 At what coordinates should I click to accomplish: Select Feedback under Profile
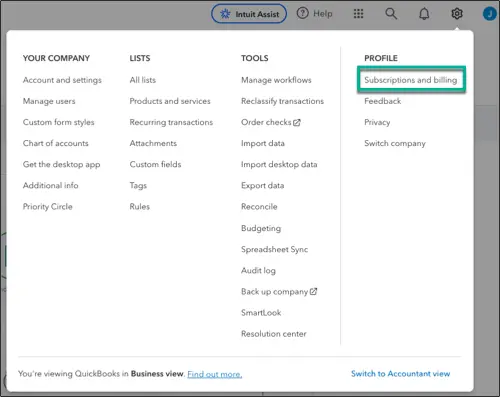pyautogui.click(x=383, y=101)
